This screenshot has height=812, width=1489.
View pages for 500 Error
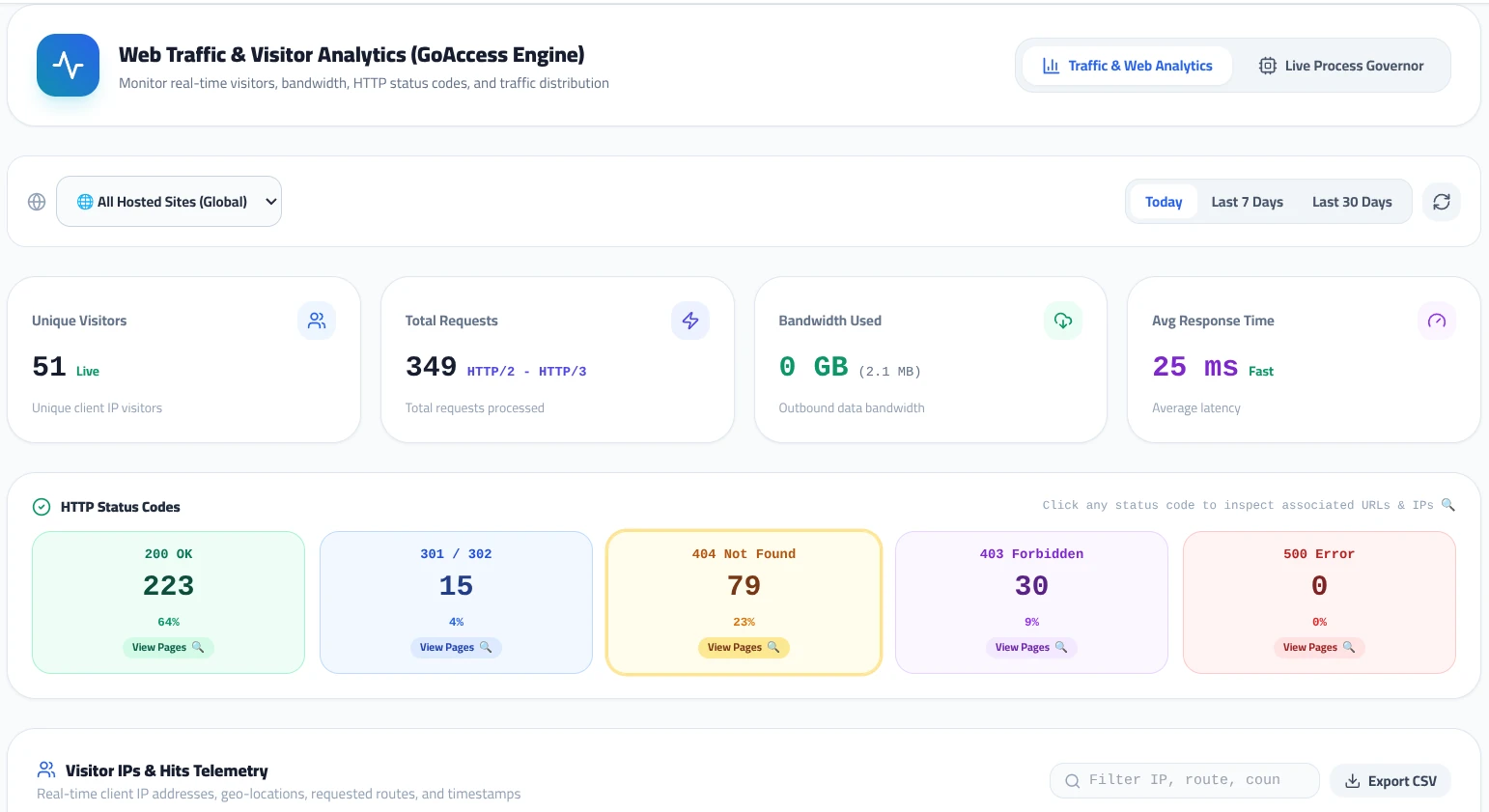coord(1319,648)
